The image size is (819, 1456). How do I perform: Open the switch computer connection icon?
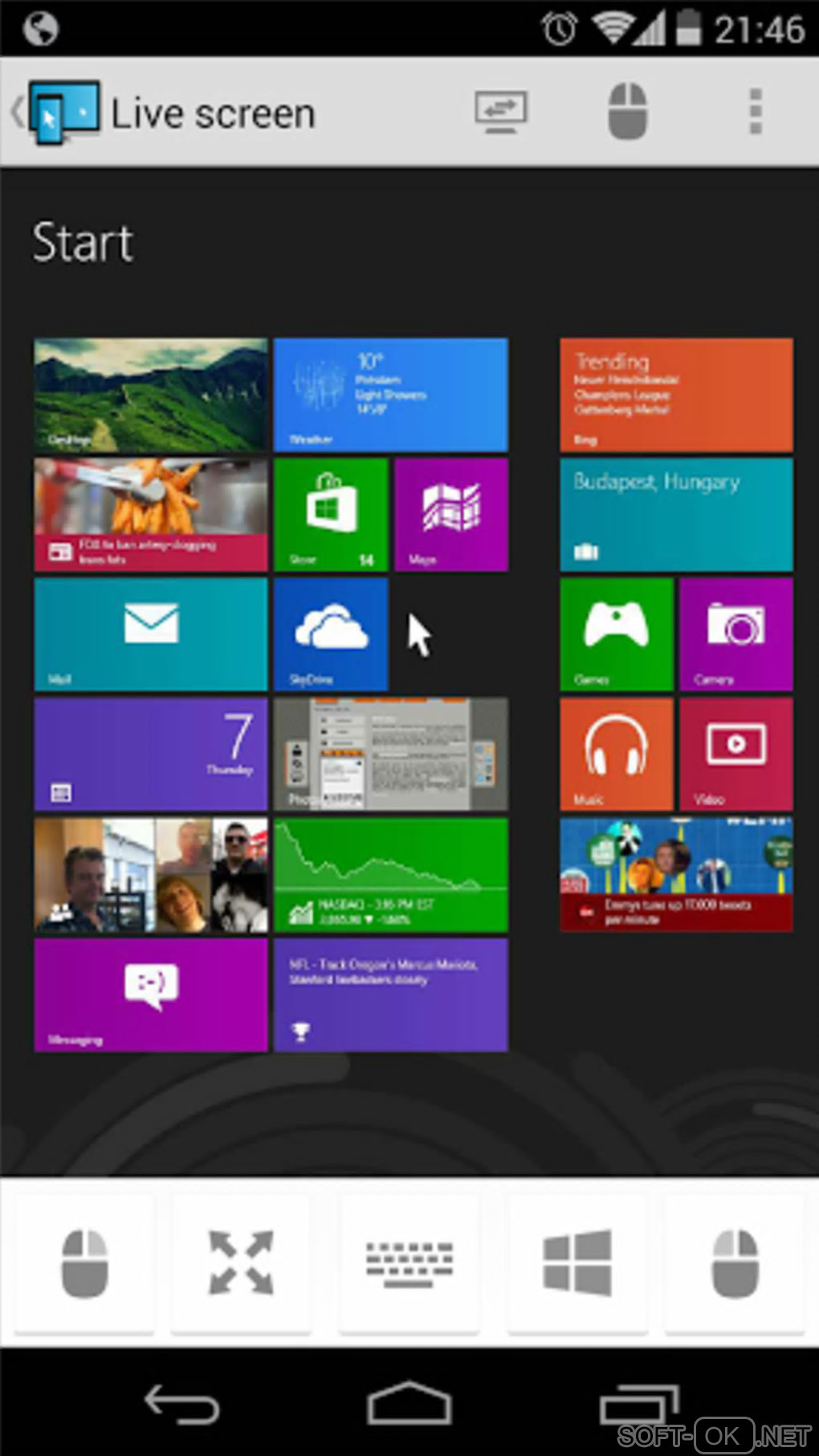[500, 112]
